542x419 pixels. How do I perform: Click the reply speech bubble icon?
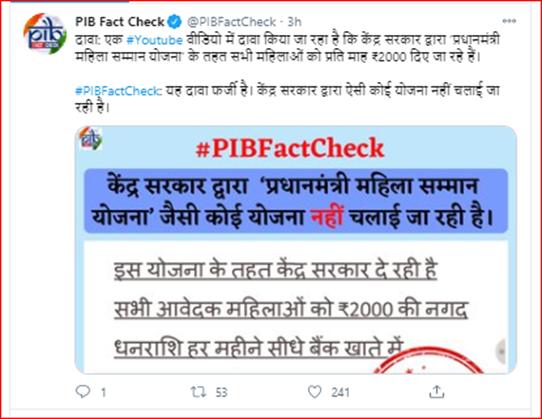click(x=83, y=392)
